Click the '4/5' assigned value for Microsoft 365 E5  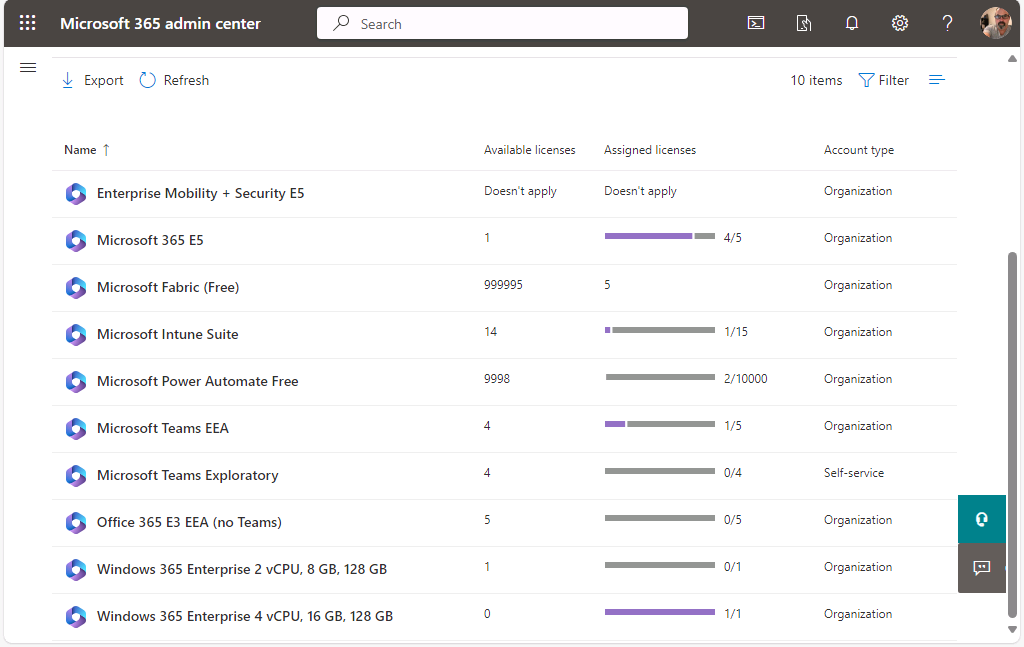tap(733, 238)
